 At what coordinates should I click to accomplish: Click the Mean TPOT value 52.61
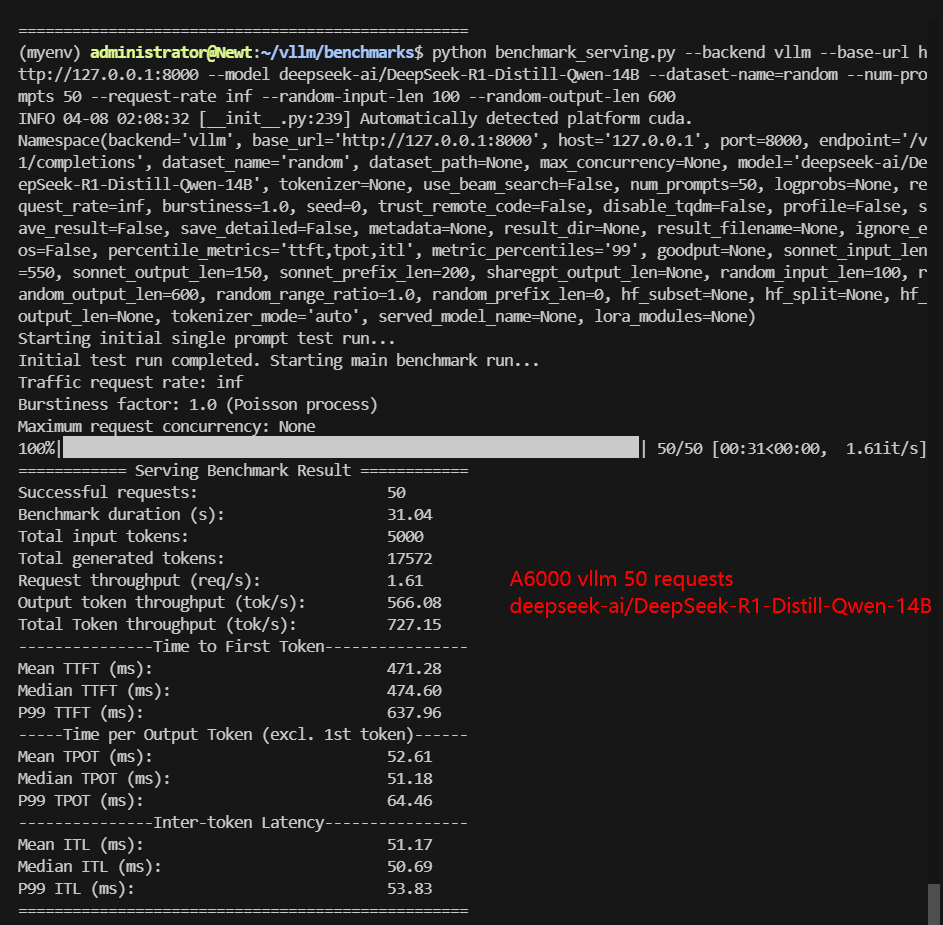click(410, 757)
